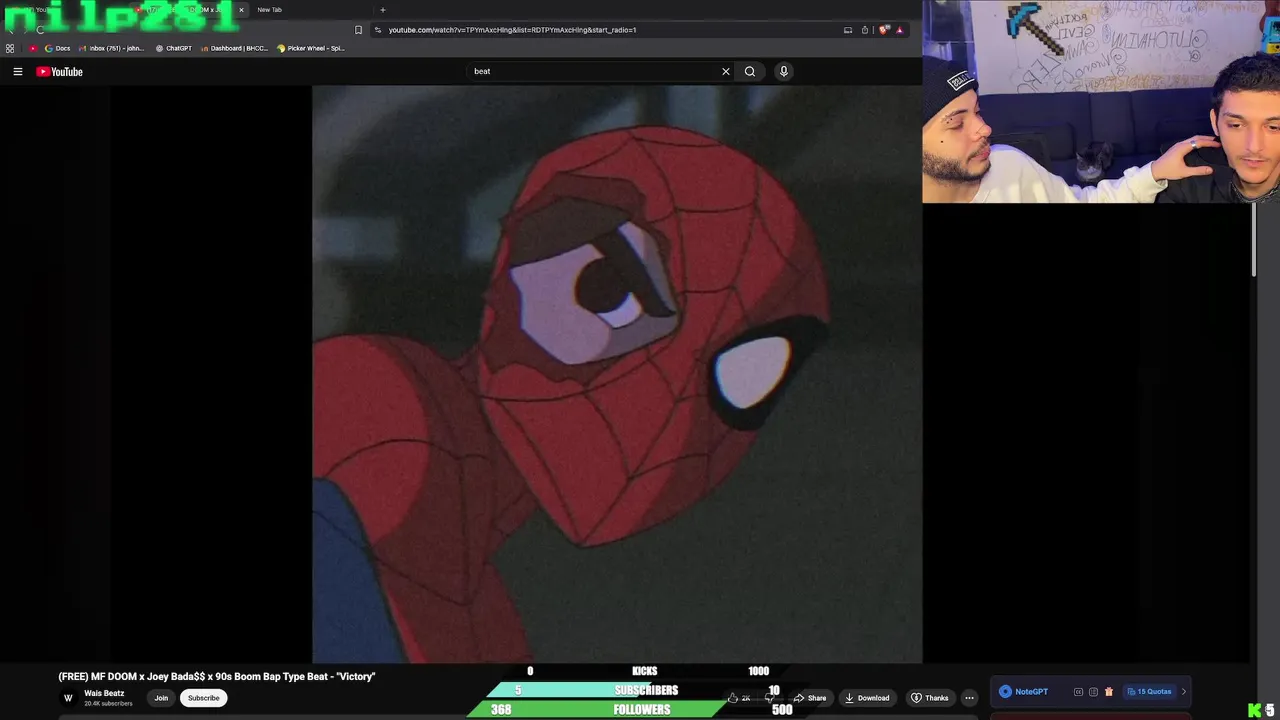This screenshot has height=720, width=1280.
Task: Click the Download button
Action: (866, 698)
